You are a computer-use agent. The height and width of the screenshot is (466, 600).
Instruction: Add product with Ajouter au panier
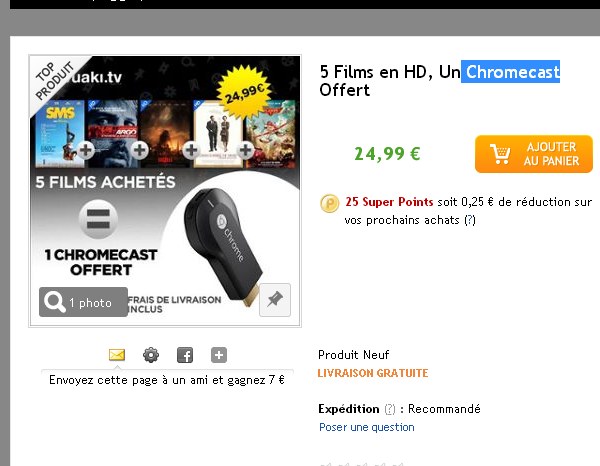pos(534,154)
